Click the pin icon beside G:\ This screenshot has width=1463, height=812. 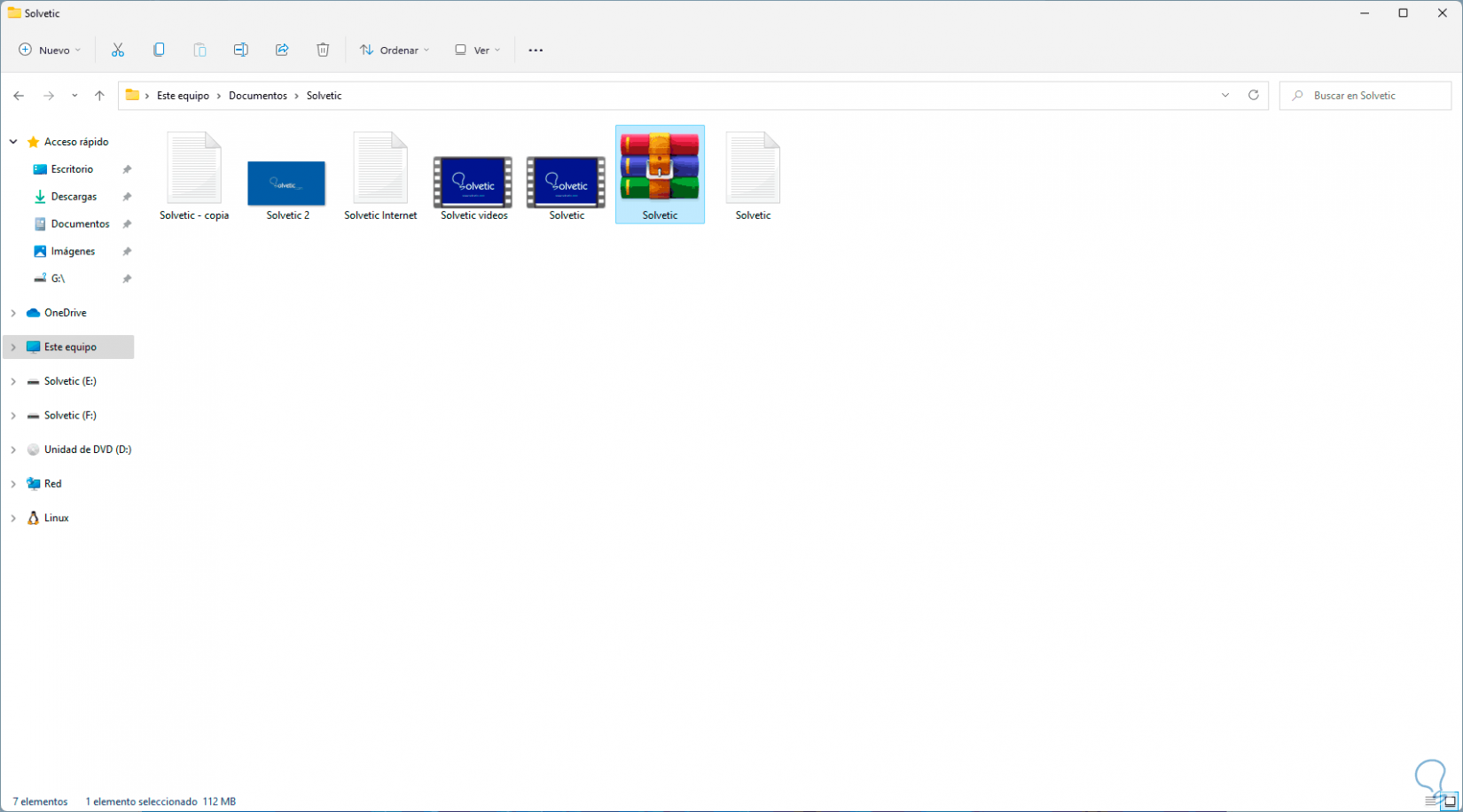[x=127, y=278]
